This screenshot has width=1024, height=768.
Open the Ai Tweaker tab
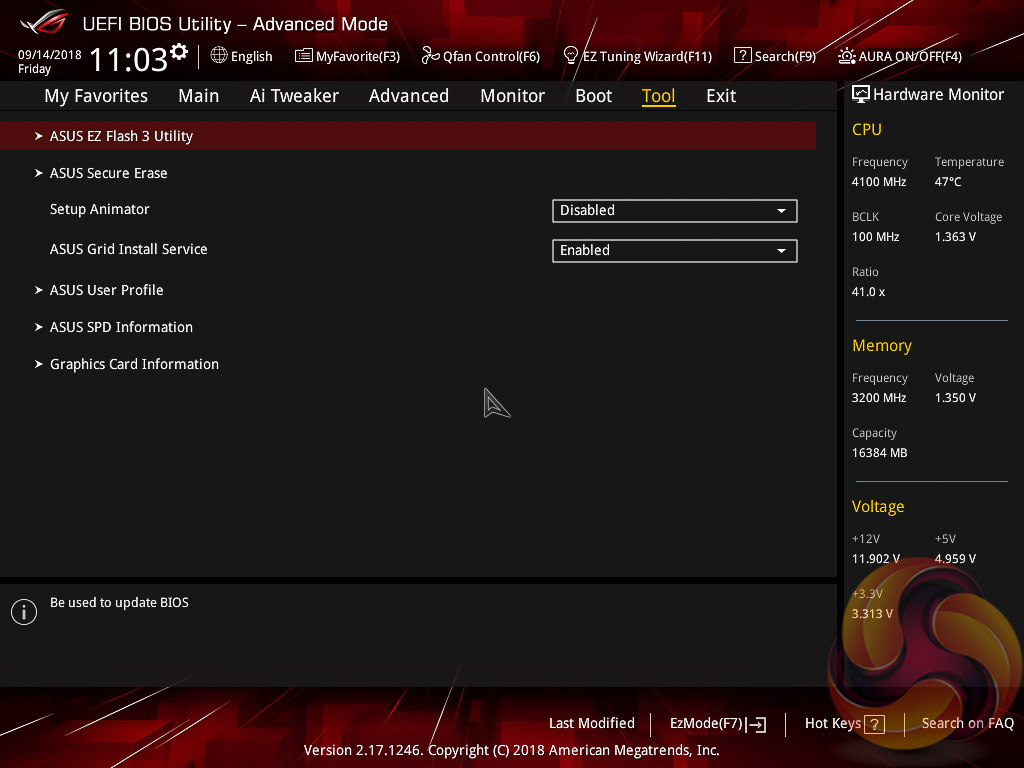(294, 96)
